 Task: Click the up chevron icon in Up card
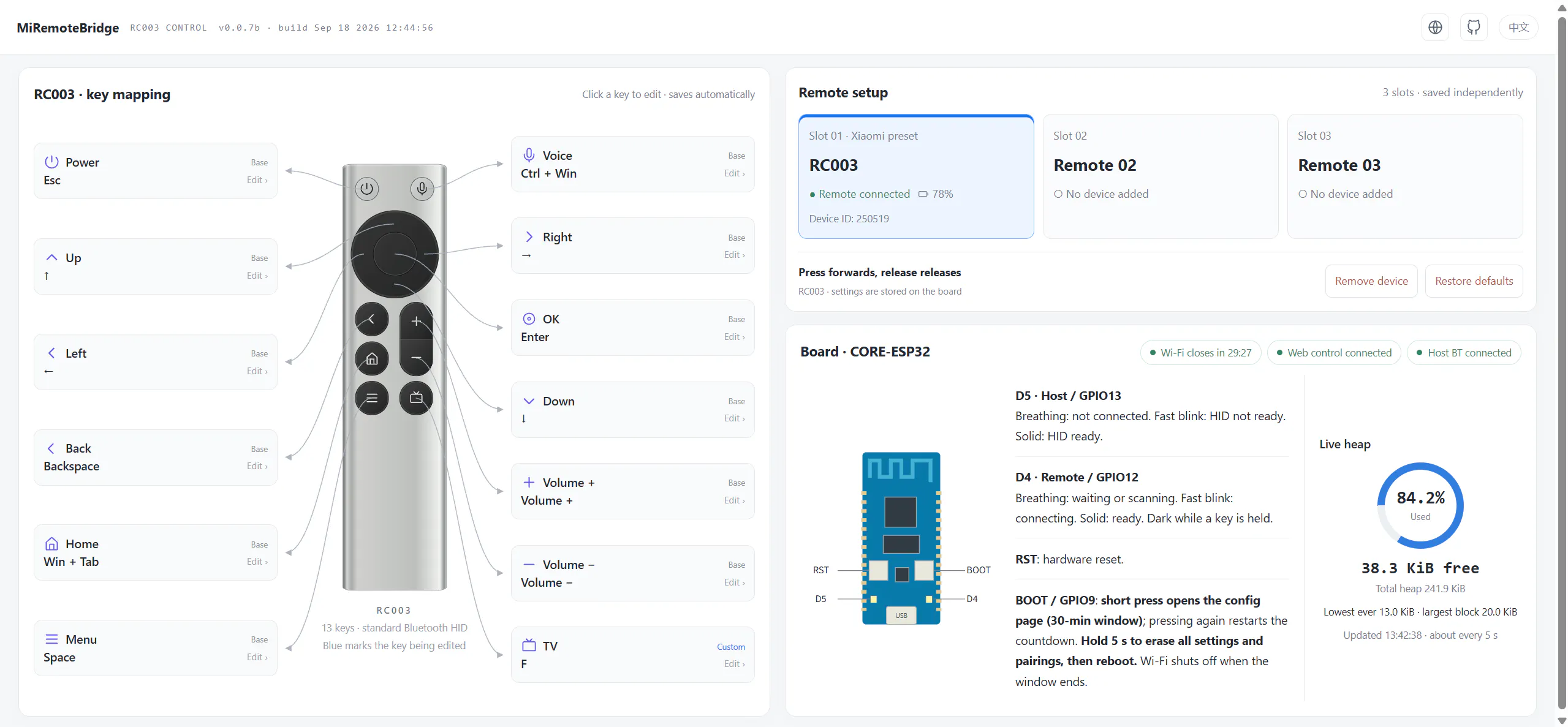[51, 258]
